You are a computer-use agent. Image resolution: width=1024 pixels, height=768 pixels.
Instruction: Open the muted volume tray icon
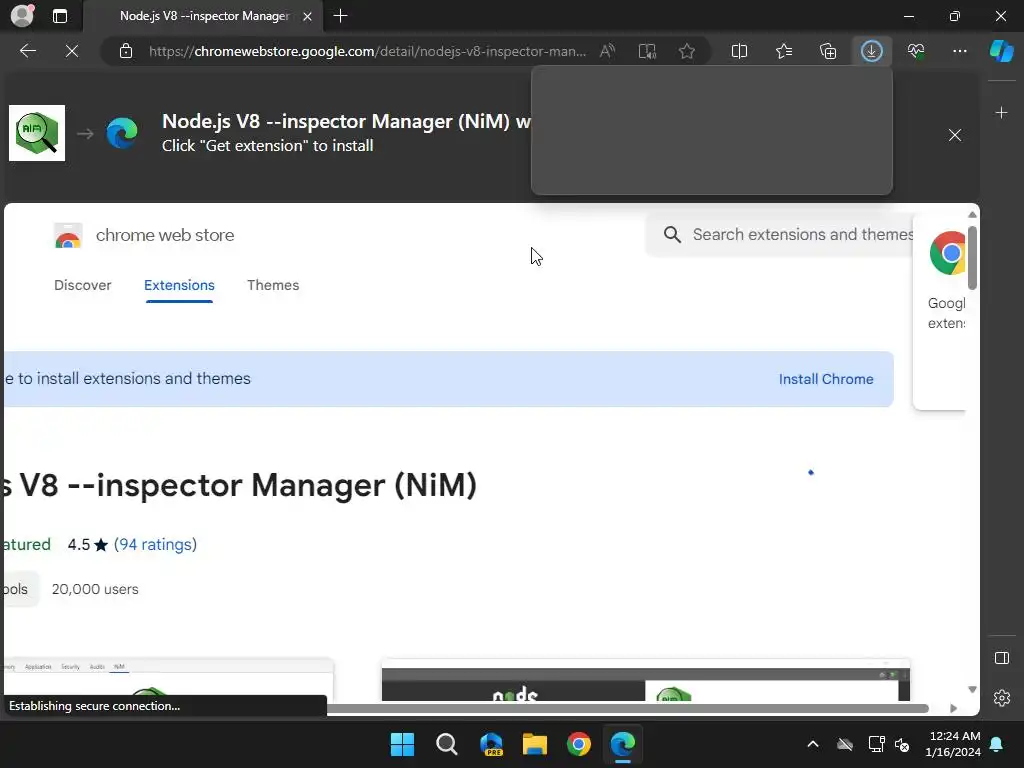902,744
